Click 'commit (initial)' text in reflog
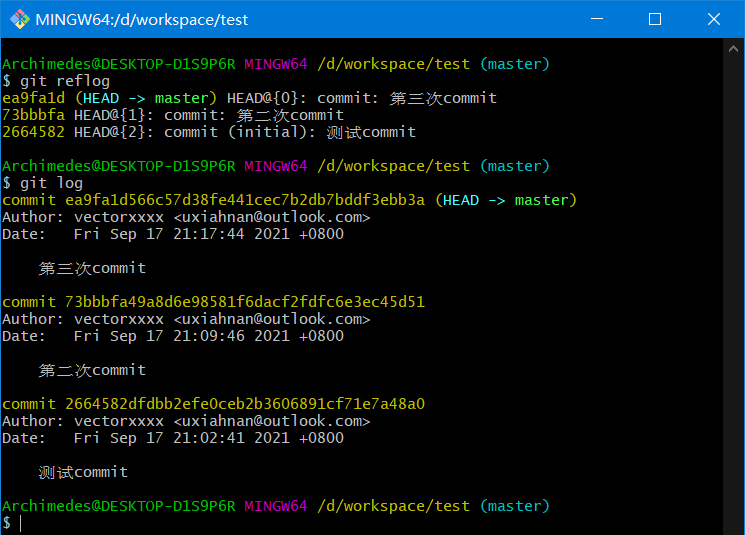Image resolution: width=745 pixels, height=535 pixels. [x=236, y=132]
